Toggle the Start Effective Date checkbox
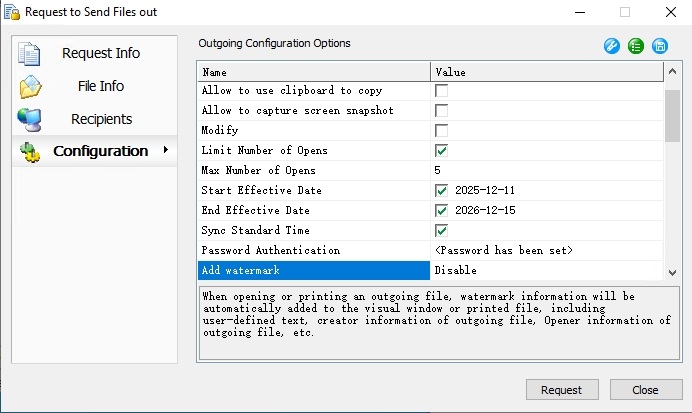The height and width of the screenshot is (413, 692). click(441, 191)
